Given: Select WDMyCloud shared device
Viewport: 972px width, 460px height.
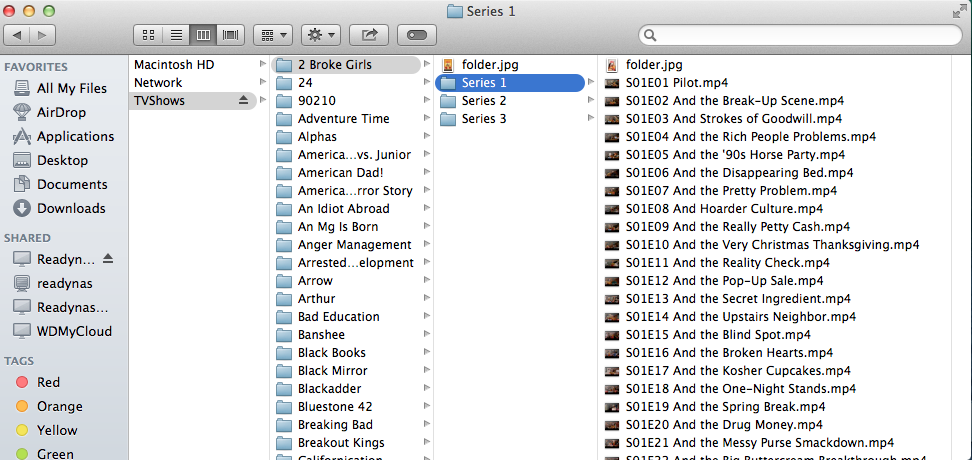Looking at the screenshot, I should pyautogui.click(x=62, y=331).
